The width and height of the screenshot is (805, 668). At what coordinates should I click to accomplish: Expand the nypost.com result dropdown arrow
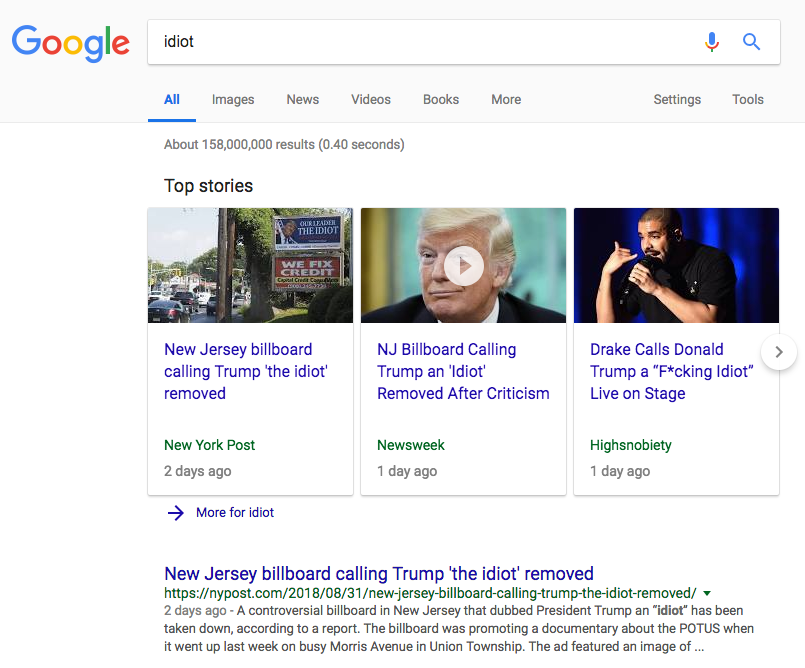click(707, 594)
